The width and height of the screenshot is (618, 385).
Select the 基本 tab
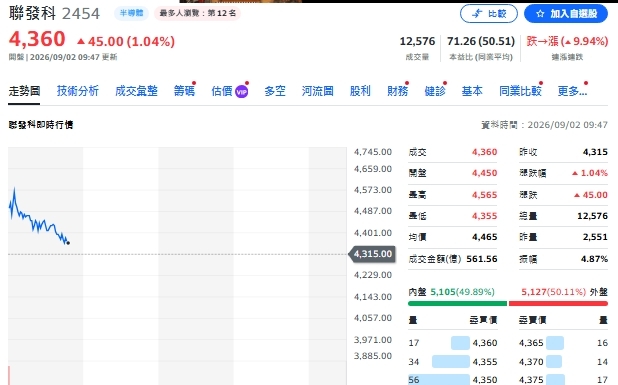coord(472,91)
